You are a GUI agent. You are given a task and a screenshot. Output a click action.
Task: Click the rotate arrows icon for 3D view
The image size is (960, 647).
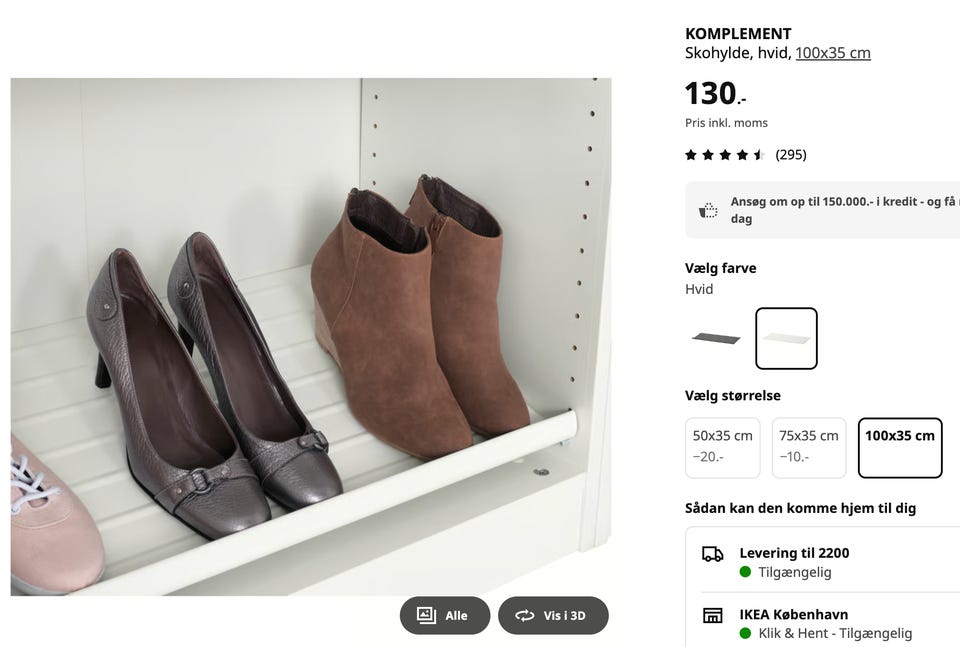[x=525, y=616]
